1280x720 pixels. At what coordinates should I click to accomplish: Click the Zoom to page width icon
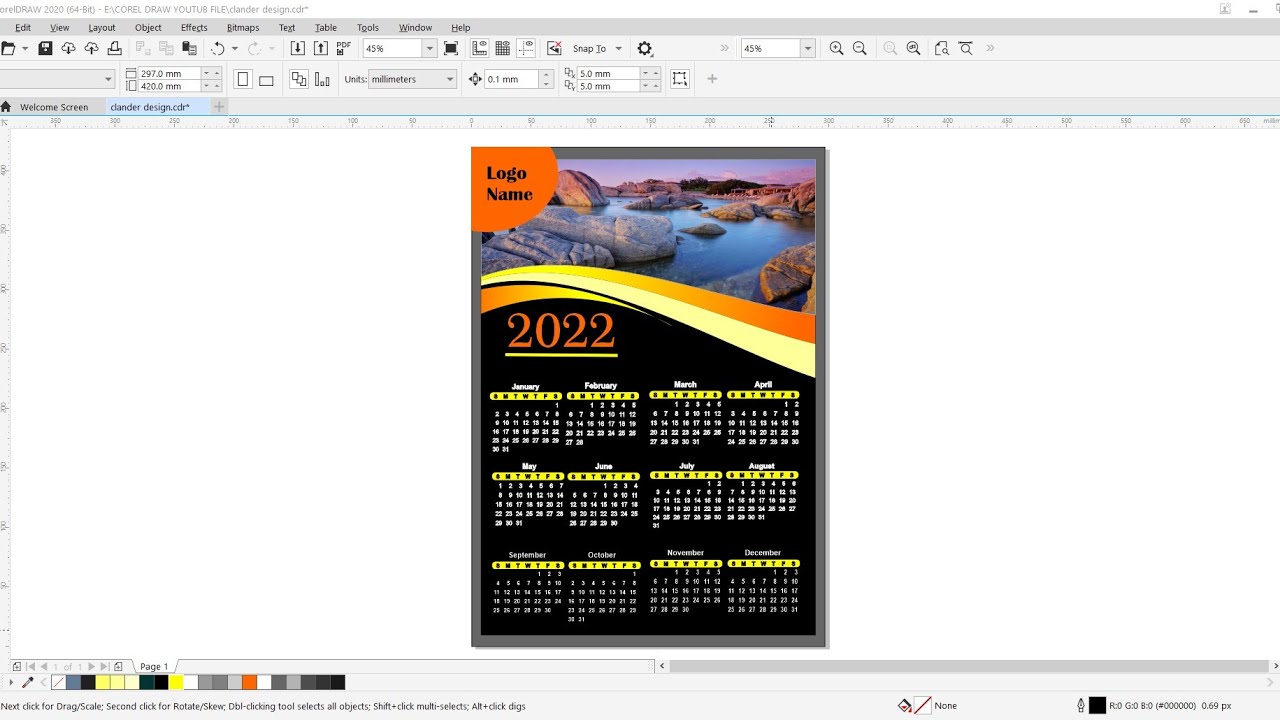pyautogui.click(x=965, y=48)
